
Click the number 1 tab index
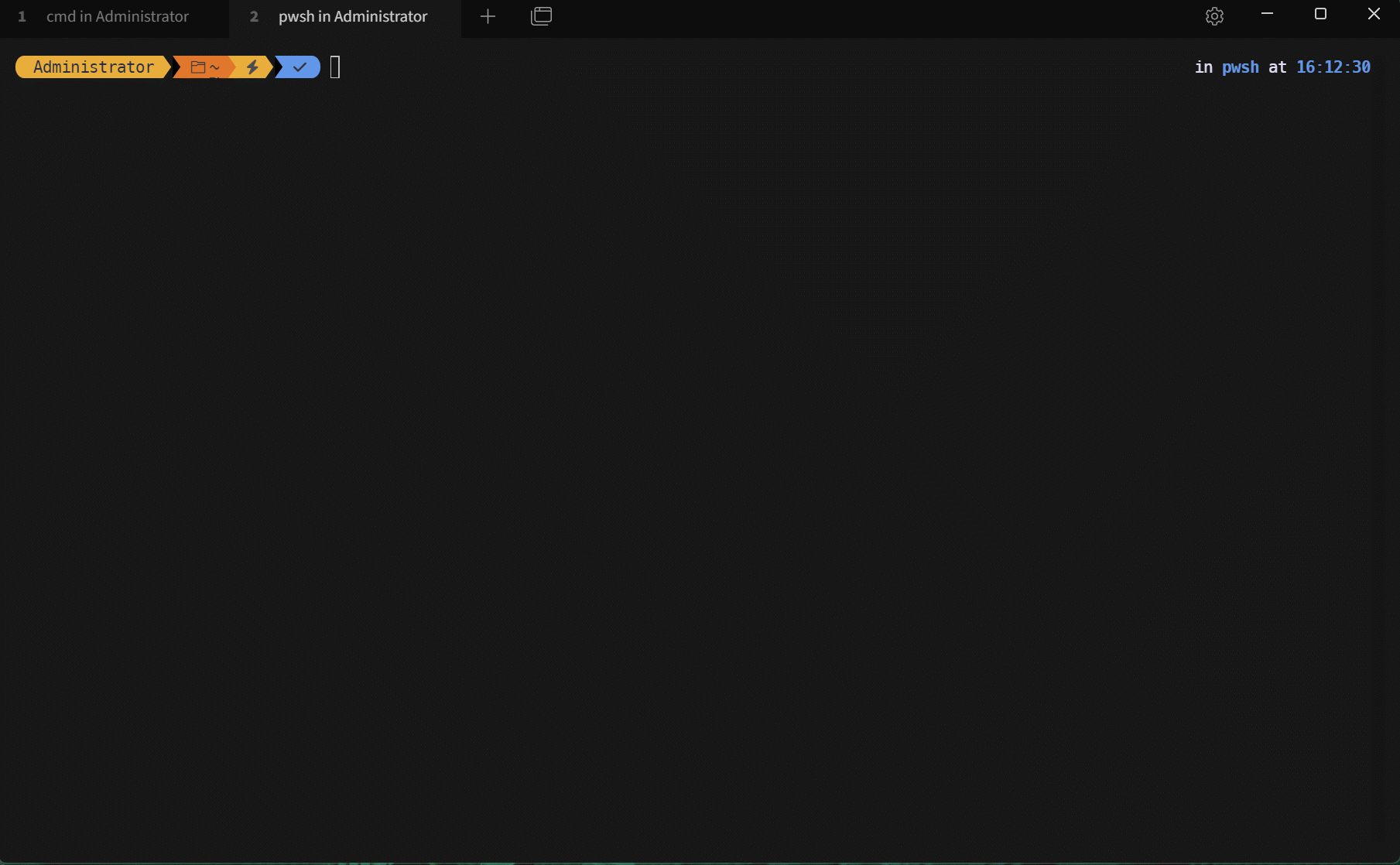click(22, 16)
